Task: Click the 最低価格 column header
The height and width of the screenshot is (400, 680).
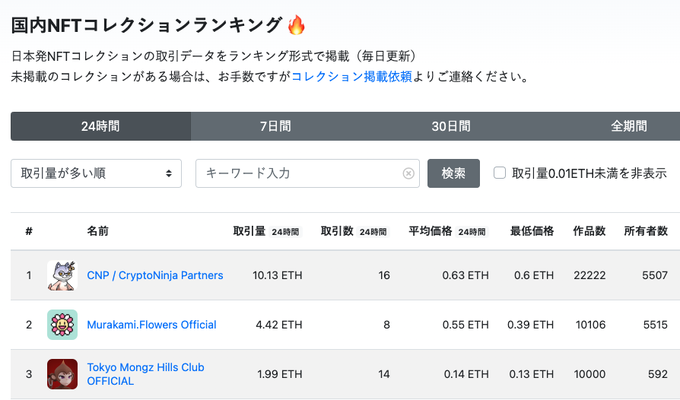Action: coord(532,231)
